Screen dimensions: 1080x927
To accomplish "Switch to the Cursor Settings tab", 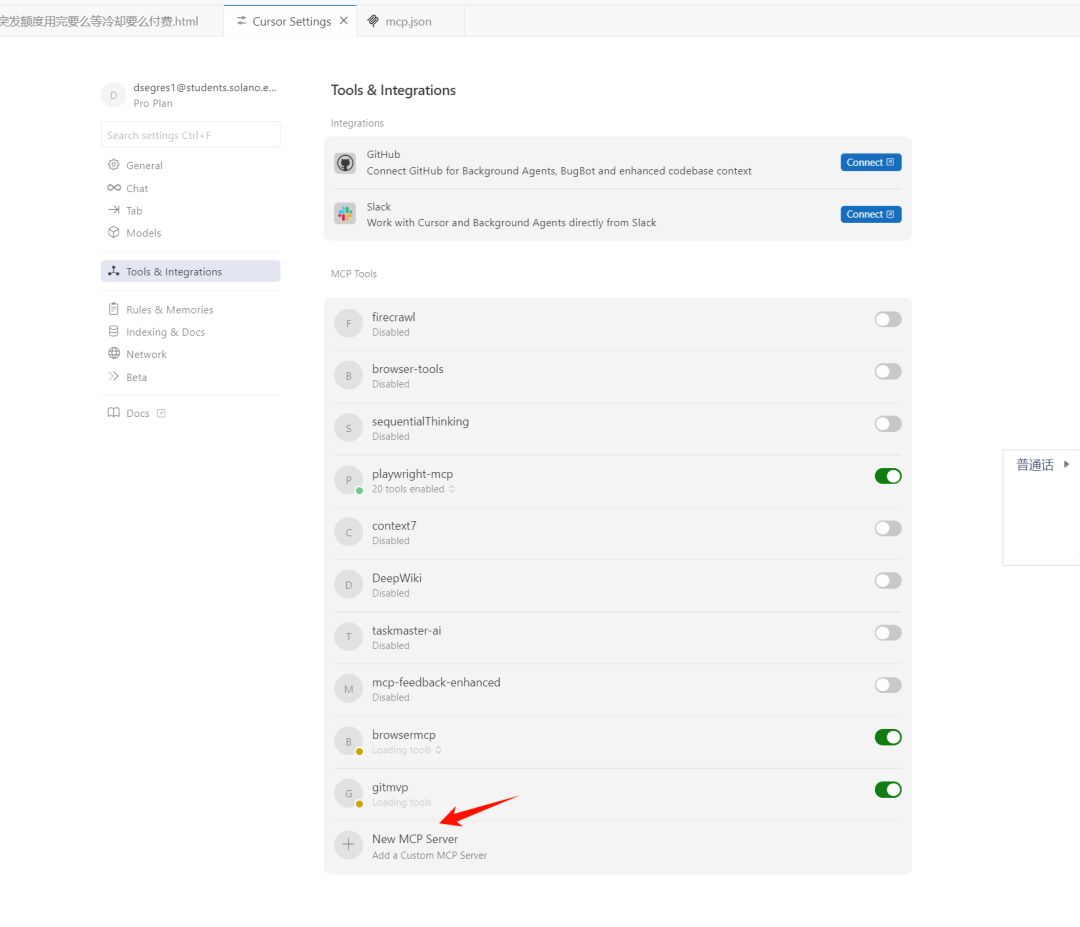I will coord(291,21).
